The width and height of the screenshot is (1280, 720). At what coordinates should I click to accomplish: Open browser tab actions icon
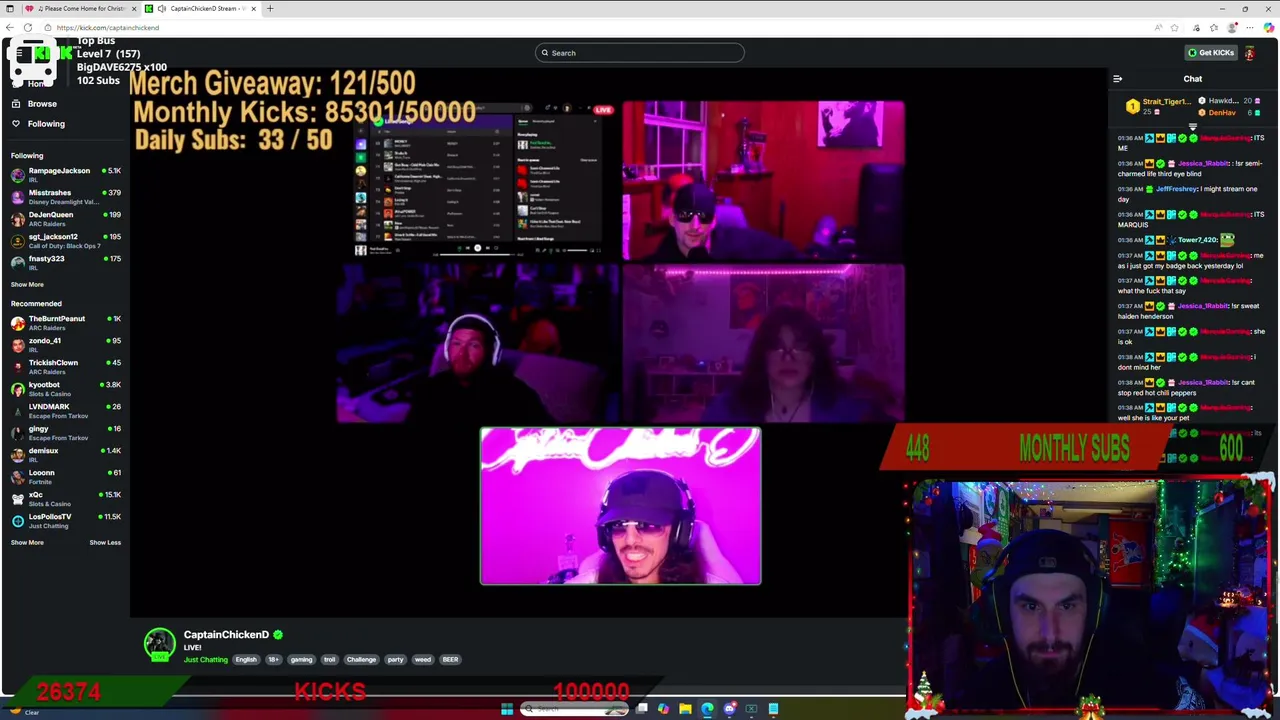coord(10,8)
